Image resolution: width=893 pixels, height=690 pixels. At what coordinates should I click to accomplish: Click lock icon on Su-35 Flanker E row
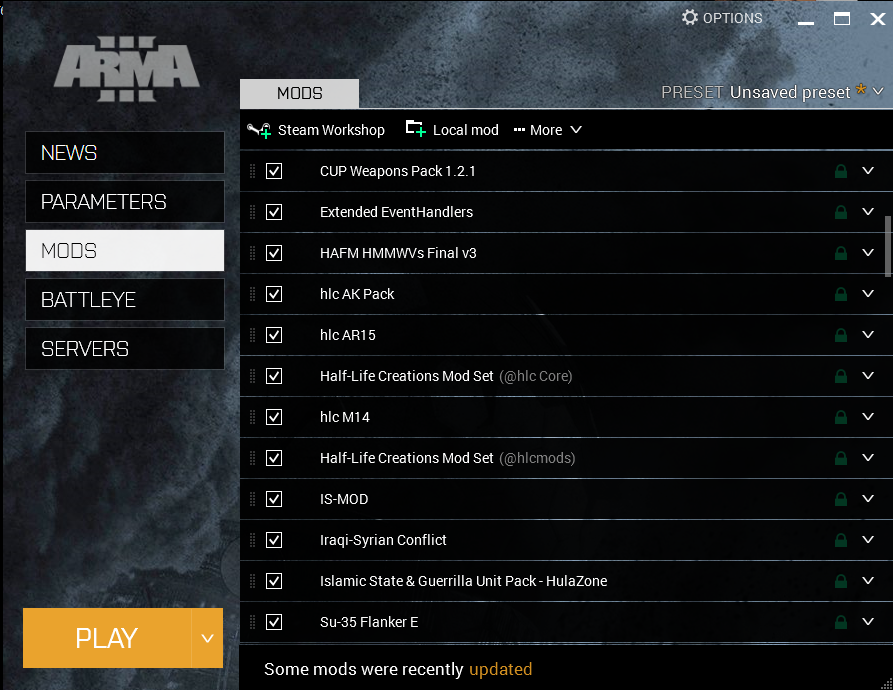(841, 622)
